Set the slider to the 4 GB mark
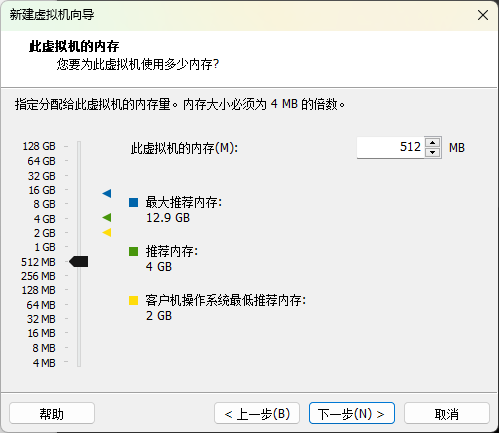Screen dimensions: 499x433 tap(79, 218)
